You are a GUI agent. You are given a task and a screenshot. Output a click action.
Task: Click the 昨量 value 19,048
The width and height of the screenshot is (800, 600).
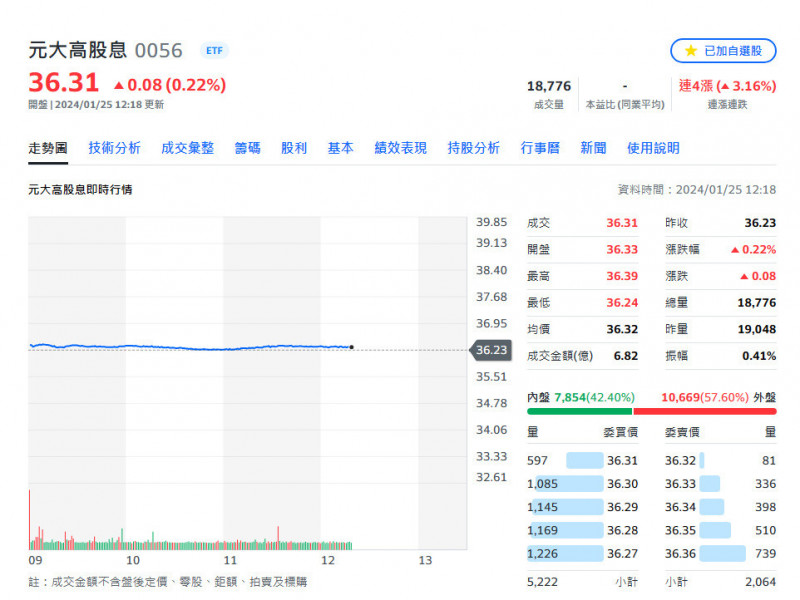click(x=757, y=329)
